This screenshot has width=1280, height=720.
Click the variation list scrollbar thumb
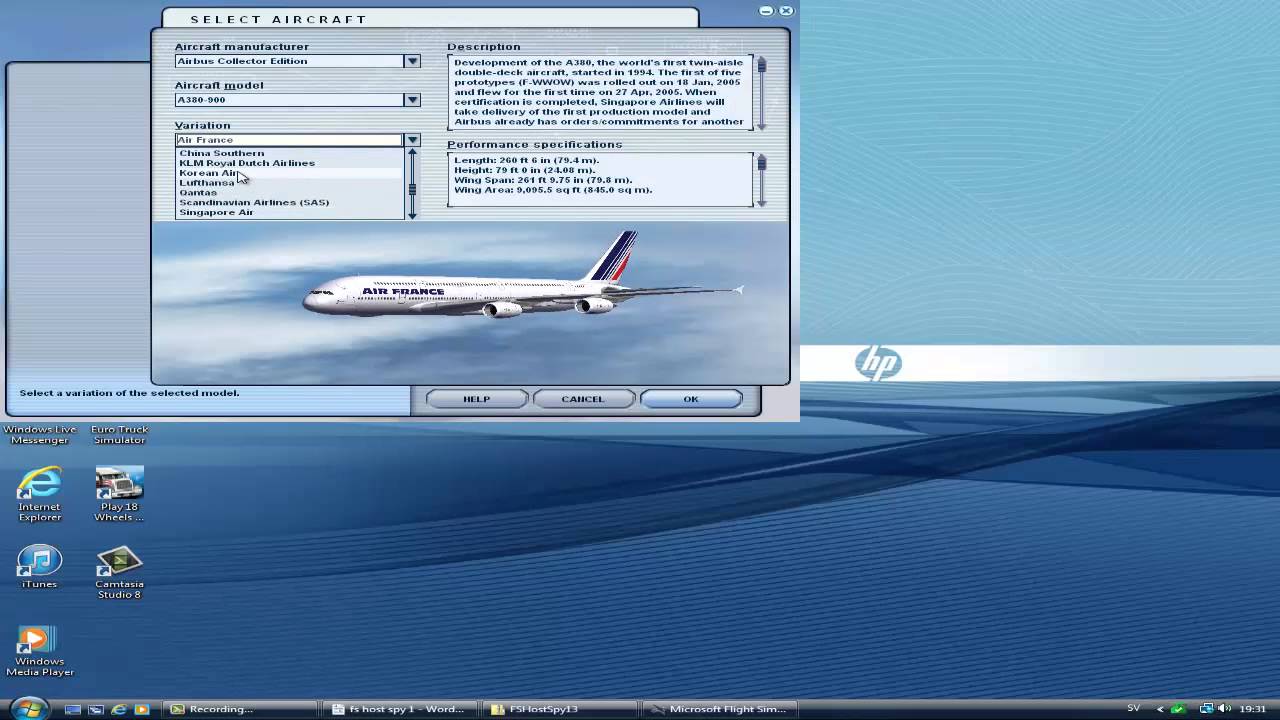point(412,190)
